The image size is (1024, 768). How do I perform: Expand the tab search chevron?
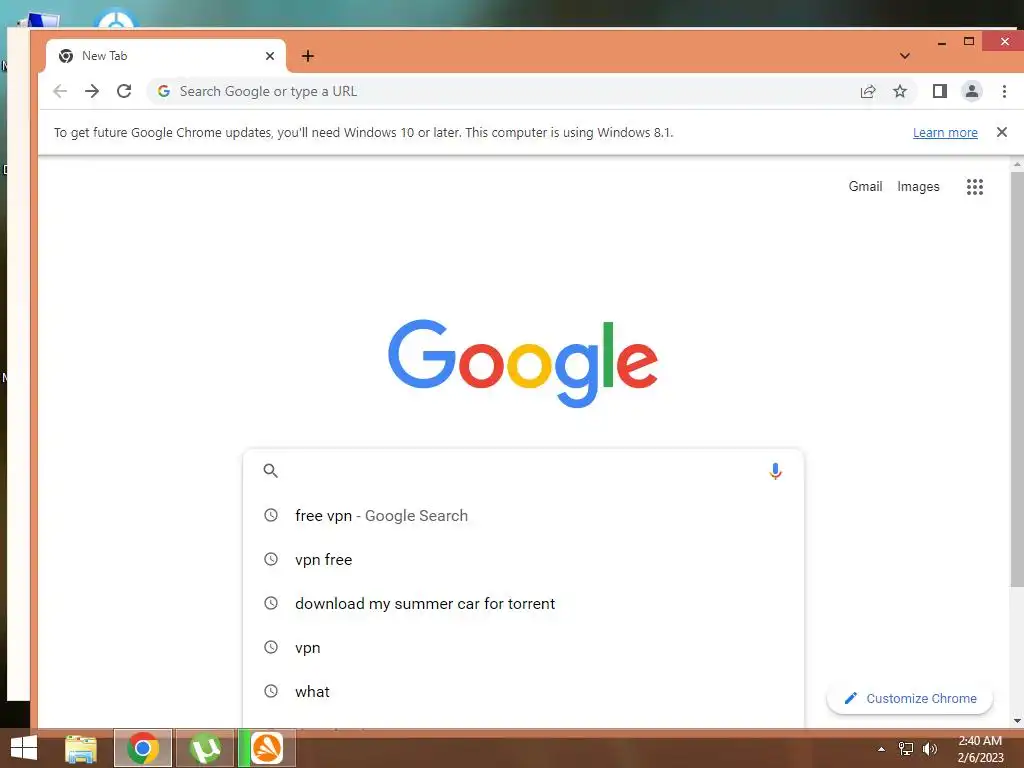click(x=904, y=56)
